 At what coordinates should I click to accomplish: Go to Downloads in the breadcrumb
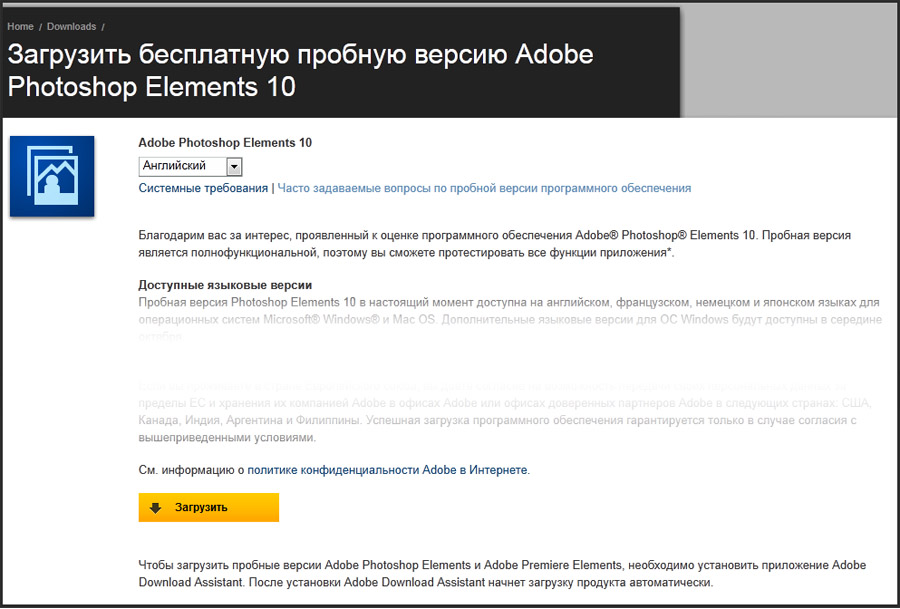[x=71, y=26]
